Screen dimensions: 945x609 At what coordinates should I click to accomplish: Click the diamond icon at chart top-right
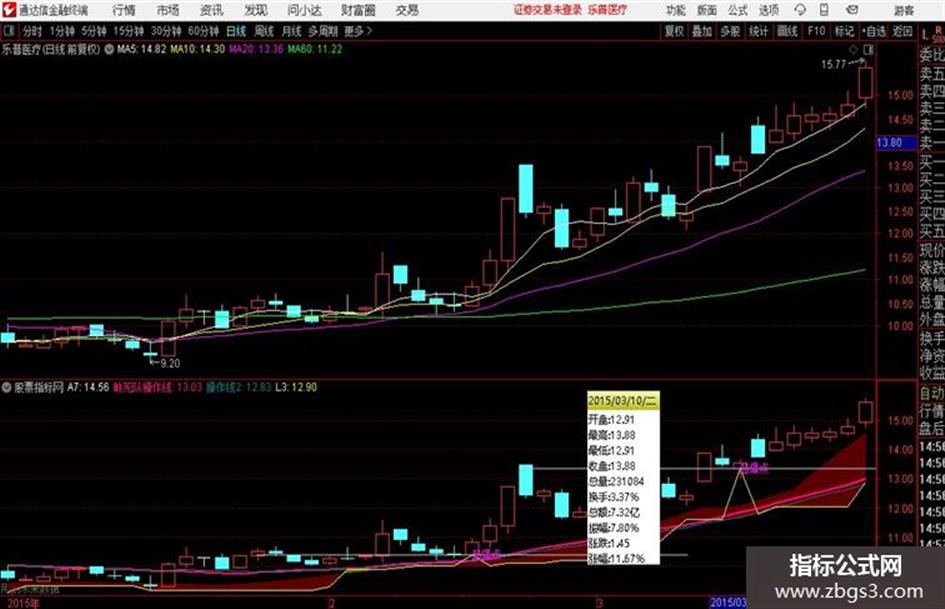(x=853, y=50)
